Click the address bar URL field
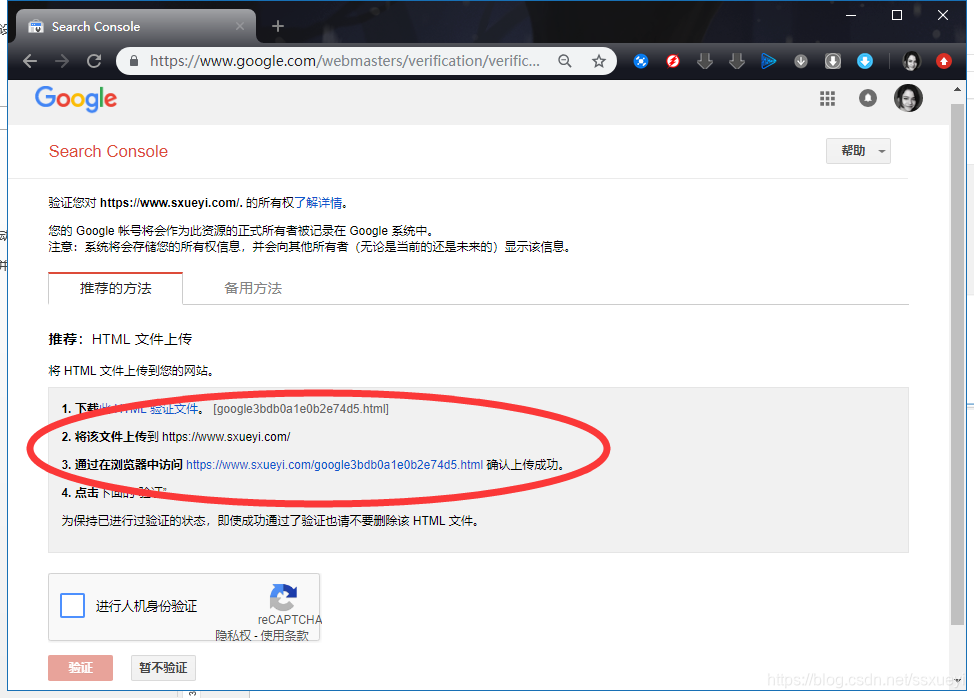 [345, 61]
